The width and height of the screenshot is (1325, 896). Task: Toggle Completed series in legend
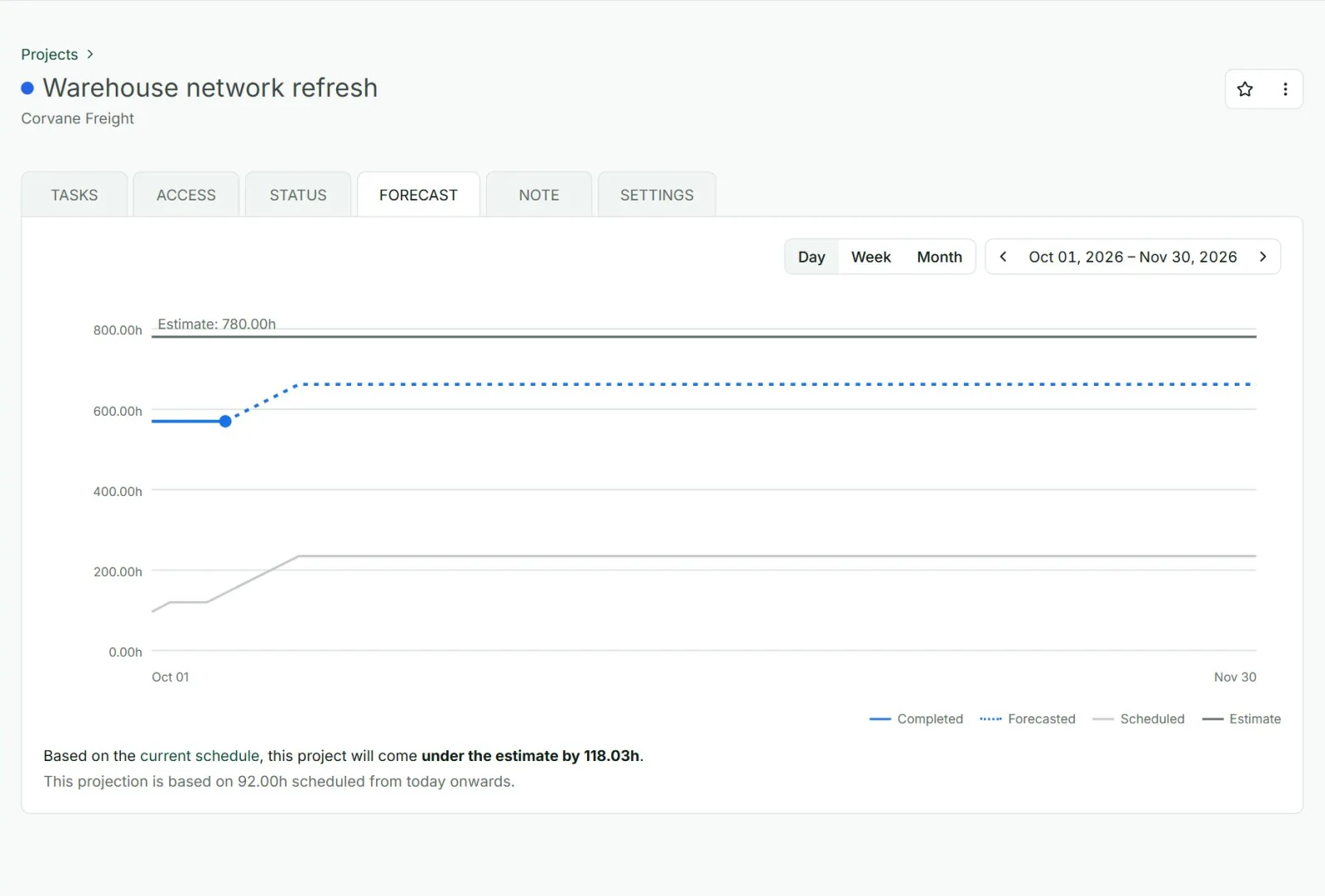[916, 719]
